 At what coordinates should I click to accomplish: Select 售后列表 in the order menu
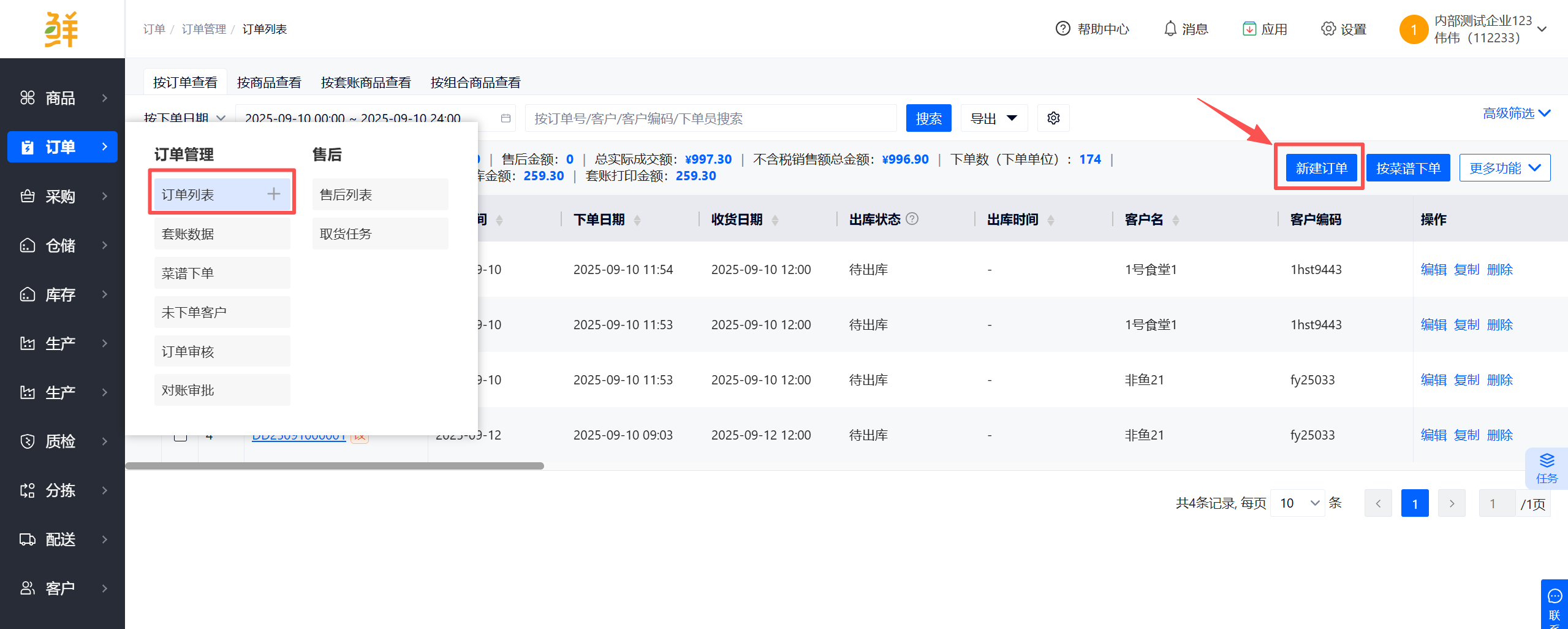coord(380,195)
